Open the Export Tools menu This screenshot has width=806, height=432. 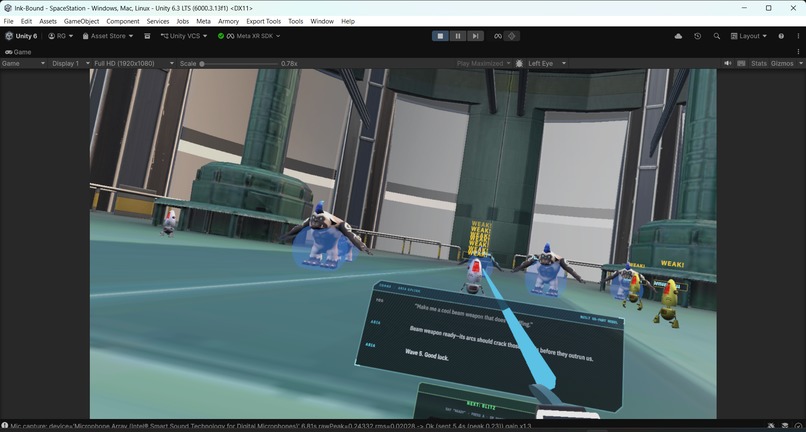(x=263, y=21)
